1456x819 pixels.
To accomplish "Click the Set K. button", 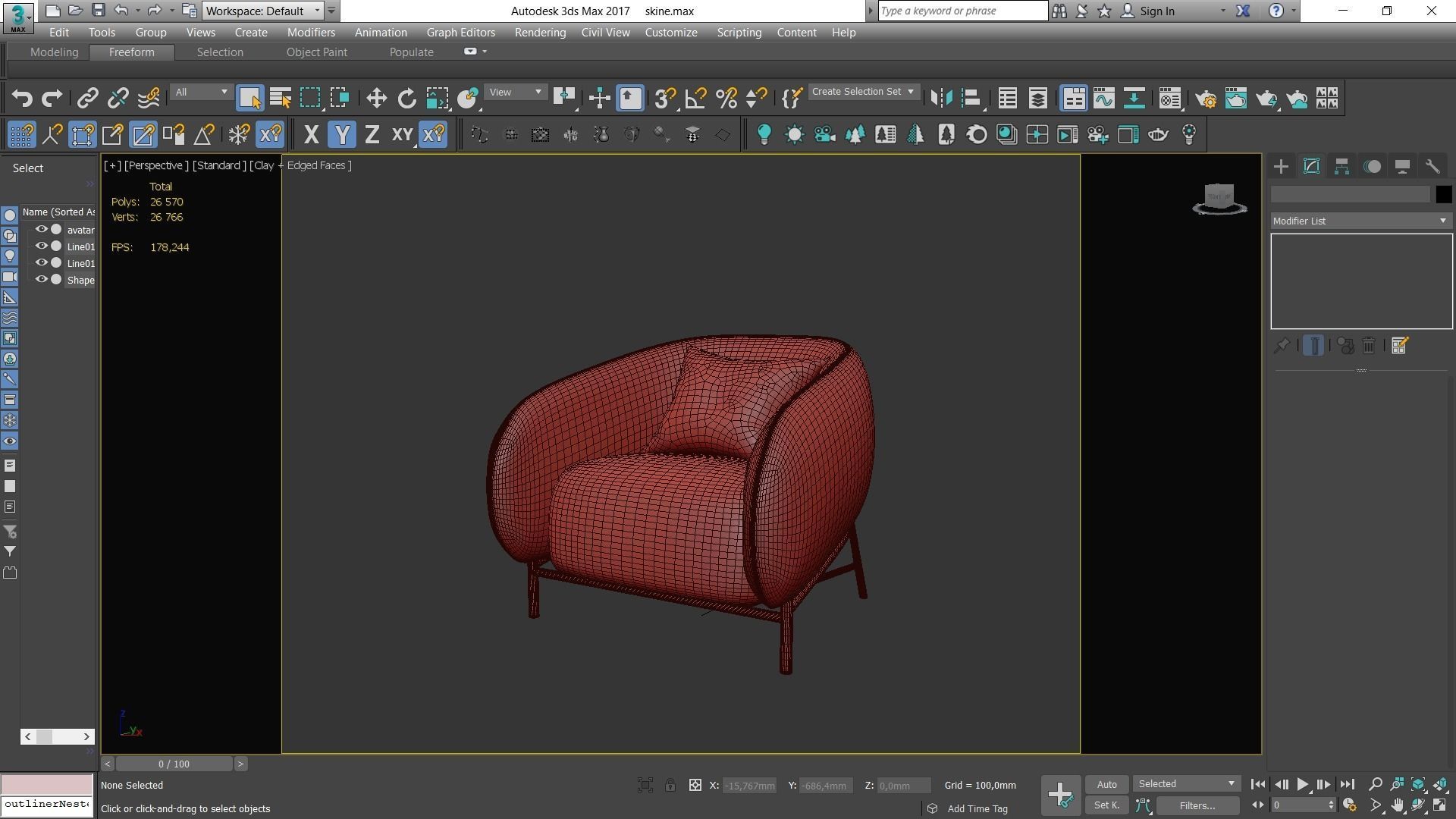I will (1106, 805).
